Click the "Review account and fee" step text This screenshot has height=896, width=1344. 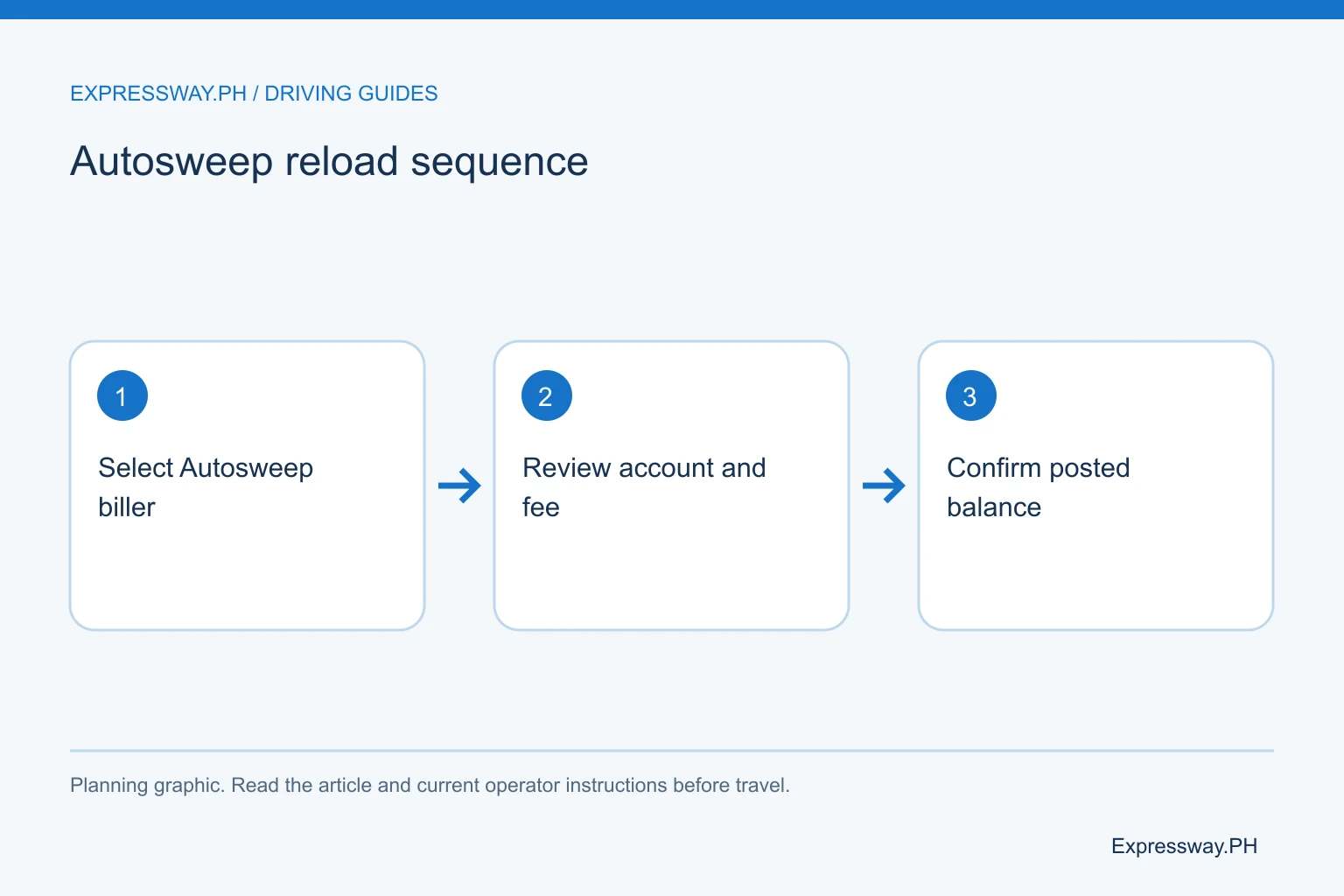[x=644, y=487]
